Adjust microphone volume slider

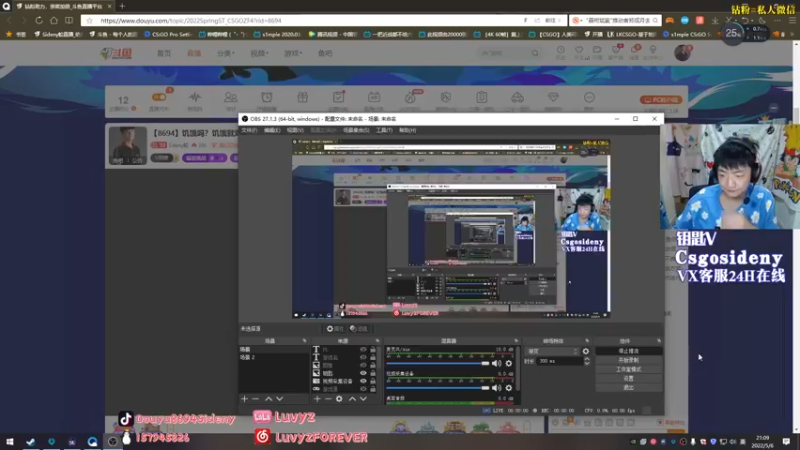pos(438,363)
